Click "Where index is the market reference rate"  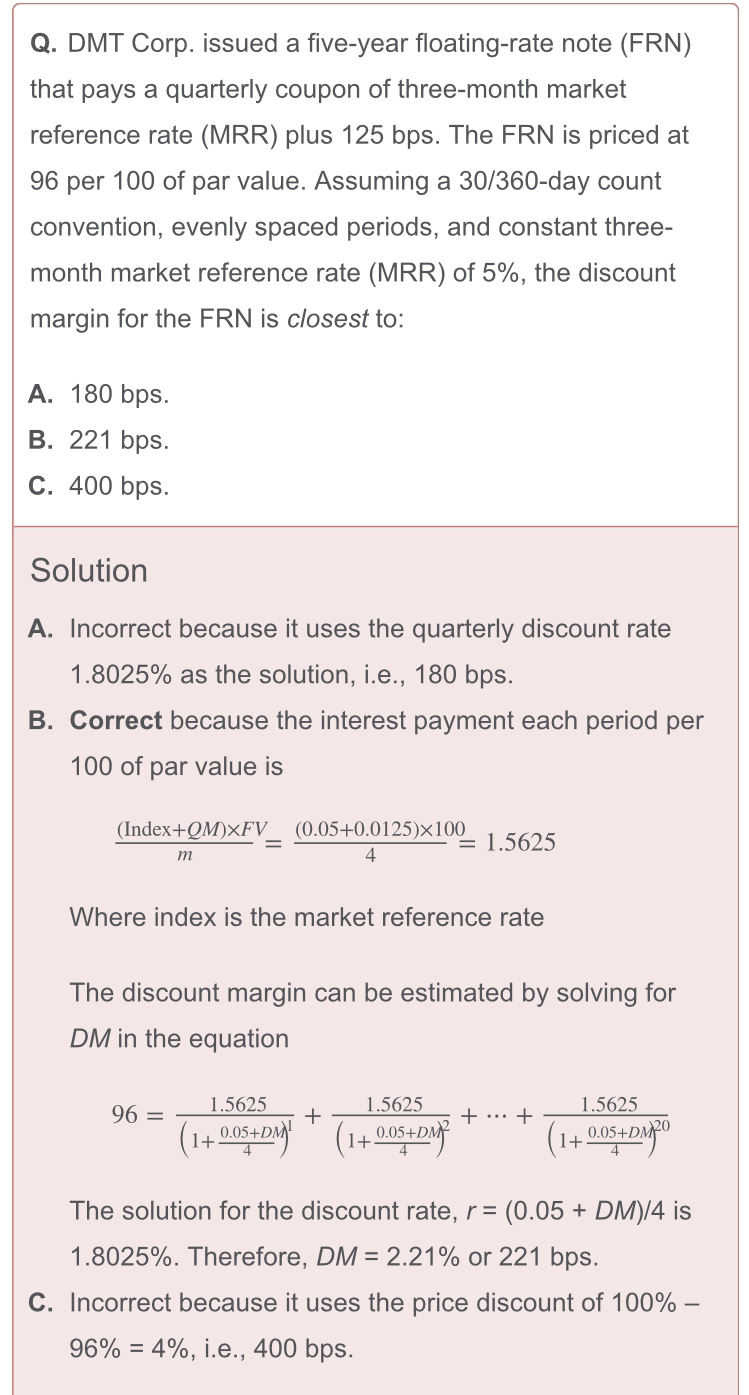307,917
